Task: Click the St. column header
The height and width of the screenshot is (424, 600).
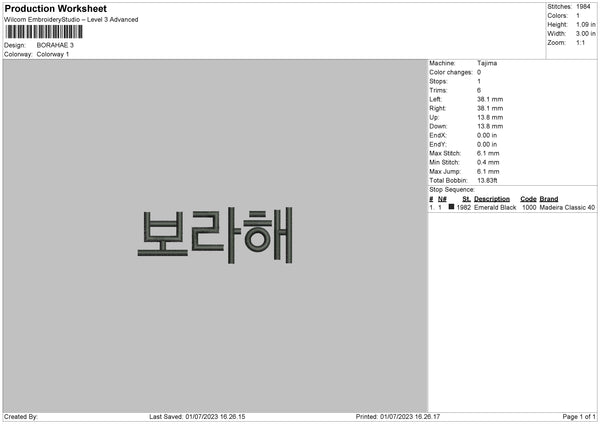Action: [x=466, y=199]
